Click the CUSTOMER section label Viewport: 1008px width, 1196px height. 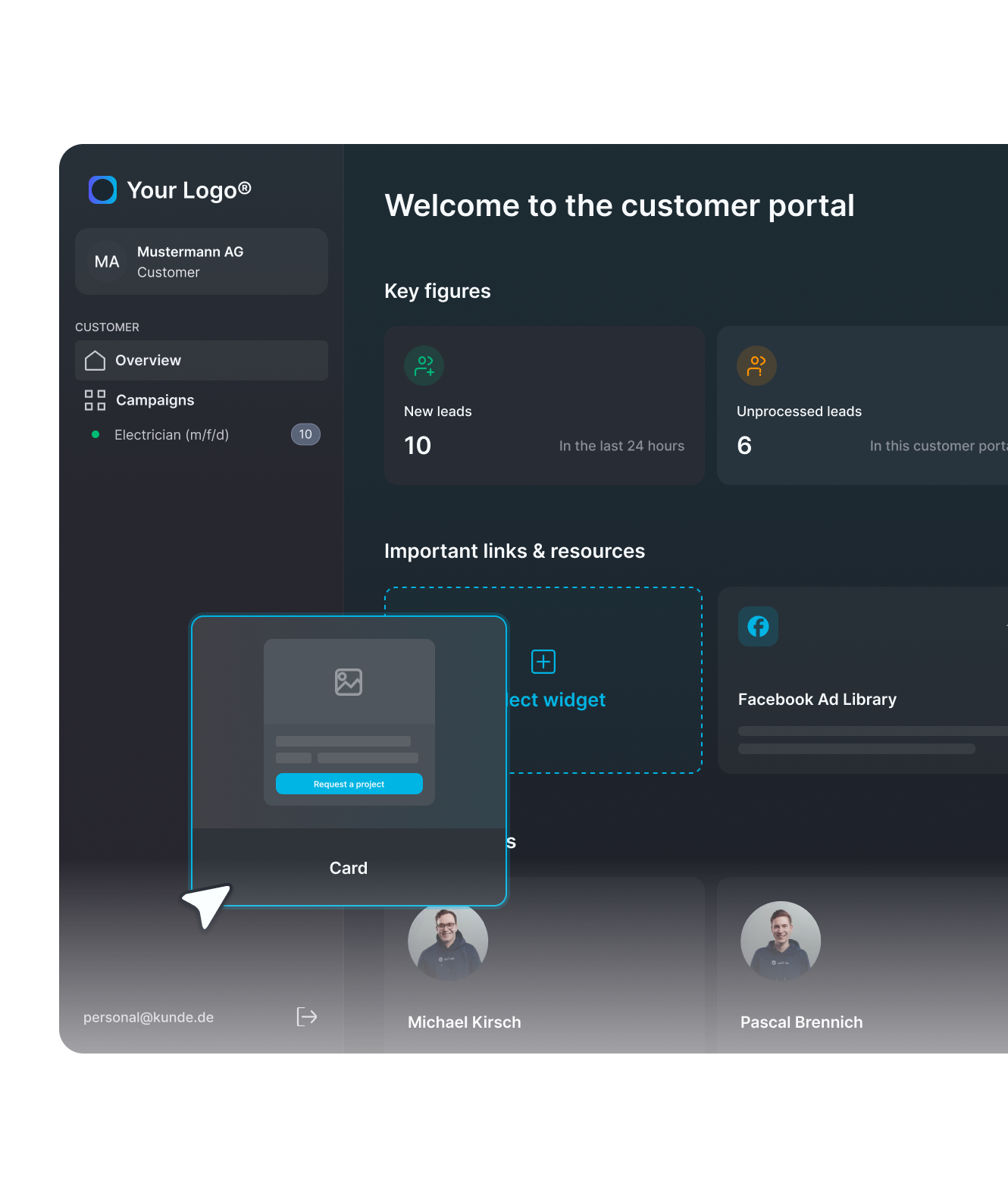coord(107,327)
